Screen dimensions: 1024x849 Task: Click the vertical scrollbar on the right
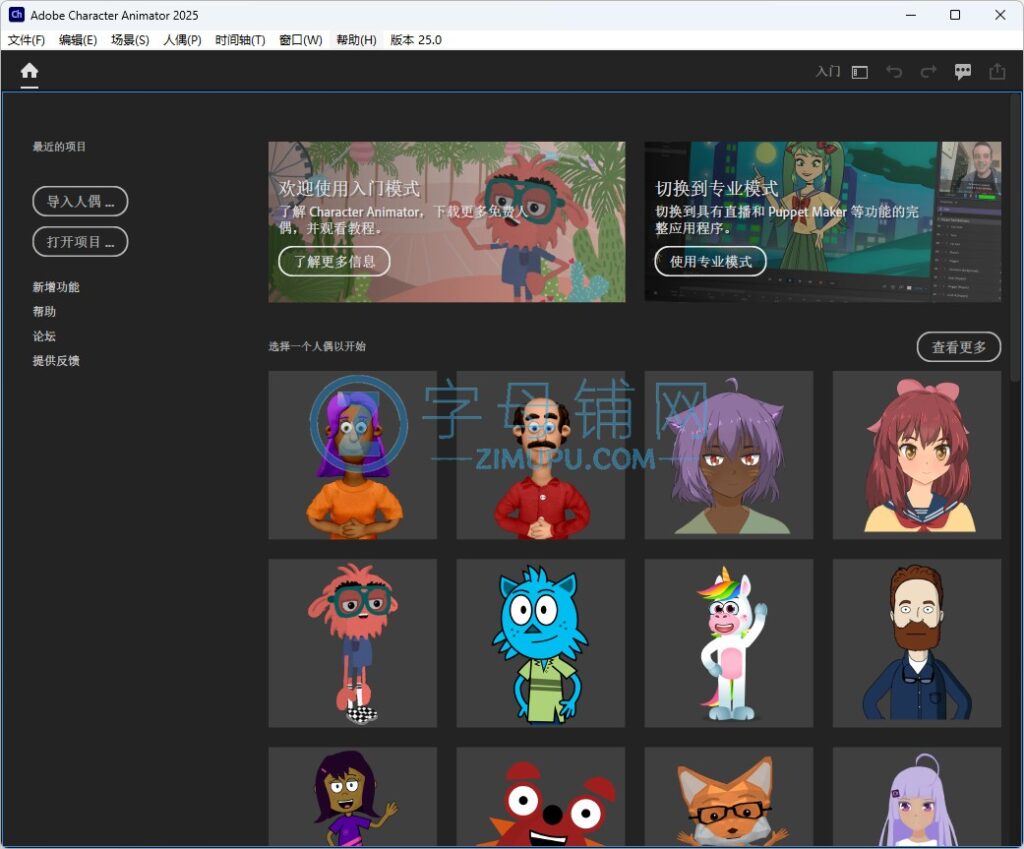[1016, 236]
